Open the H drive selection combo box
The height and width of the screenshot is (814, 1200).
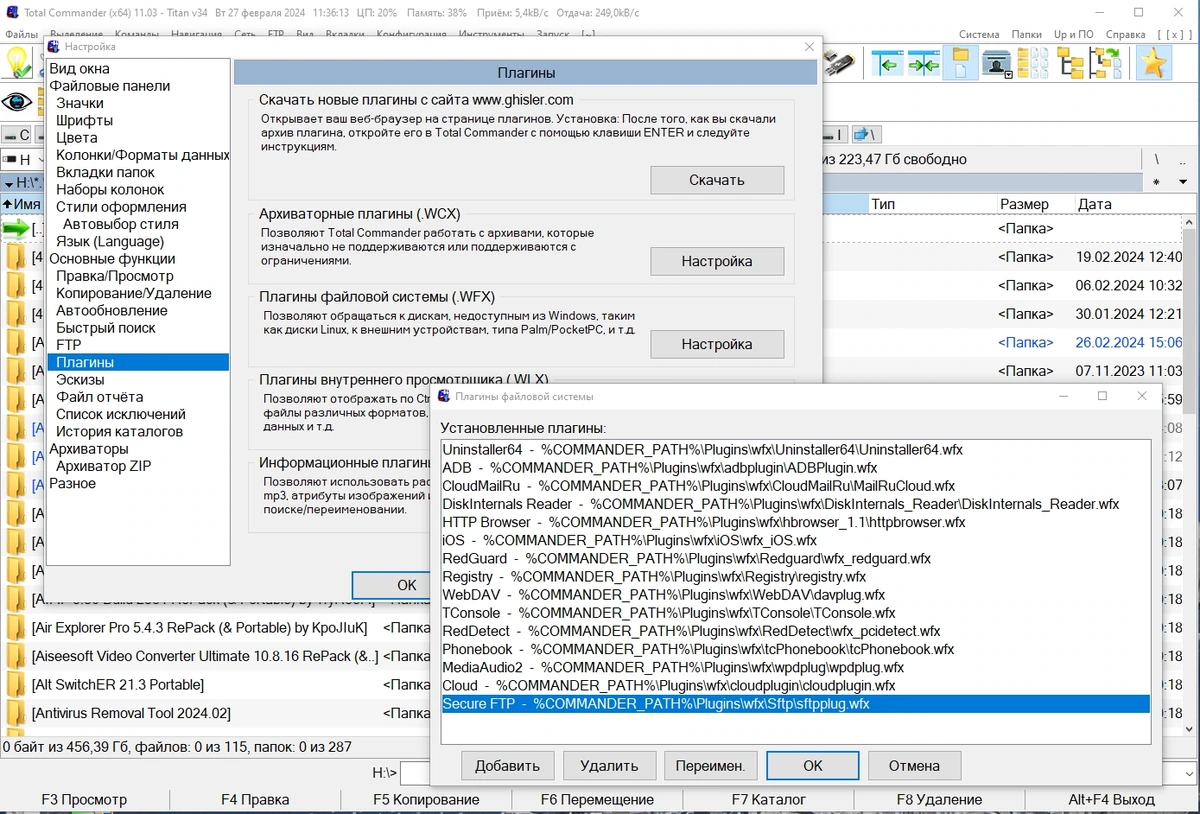(22, 159)
